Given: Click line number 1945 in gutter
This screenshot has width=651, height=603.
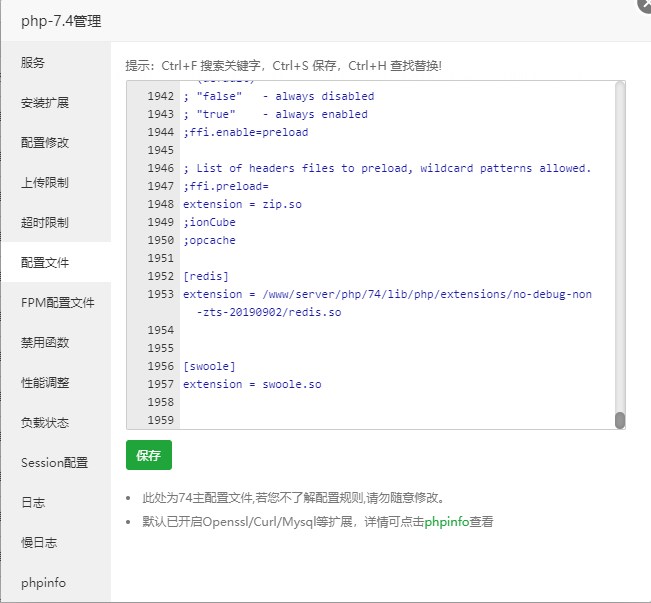Looking at the screenshot, I should click(x=161, y=150).
